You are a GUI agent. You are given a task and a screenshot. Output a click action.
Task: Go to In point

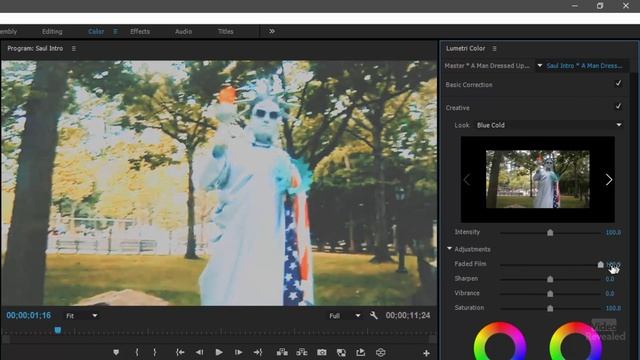tap(180, 352)
